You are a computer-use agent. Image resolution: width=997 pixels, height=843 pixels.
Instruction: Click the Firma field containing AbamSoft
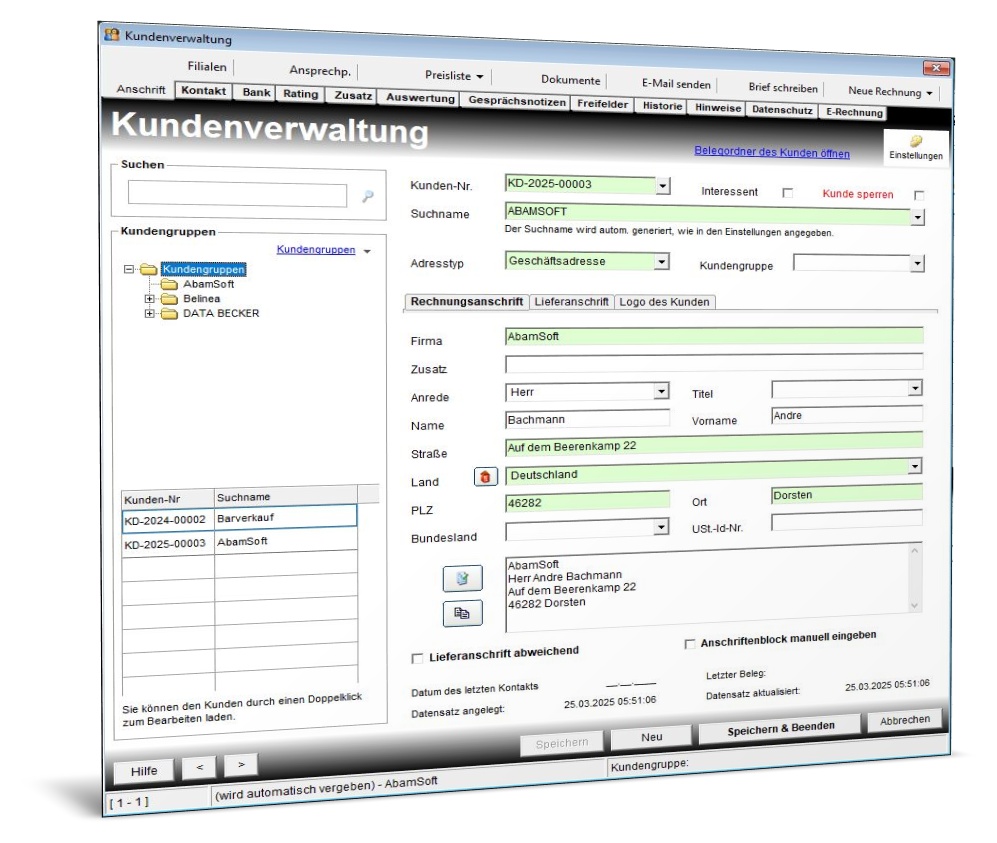click(x=714, y=336)
